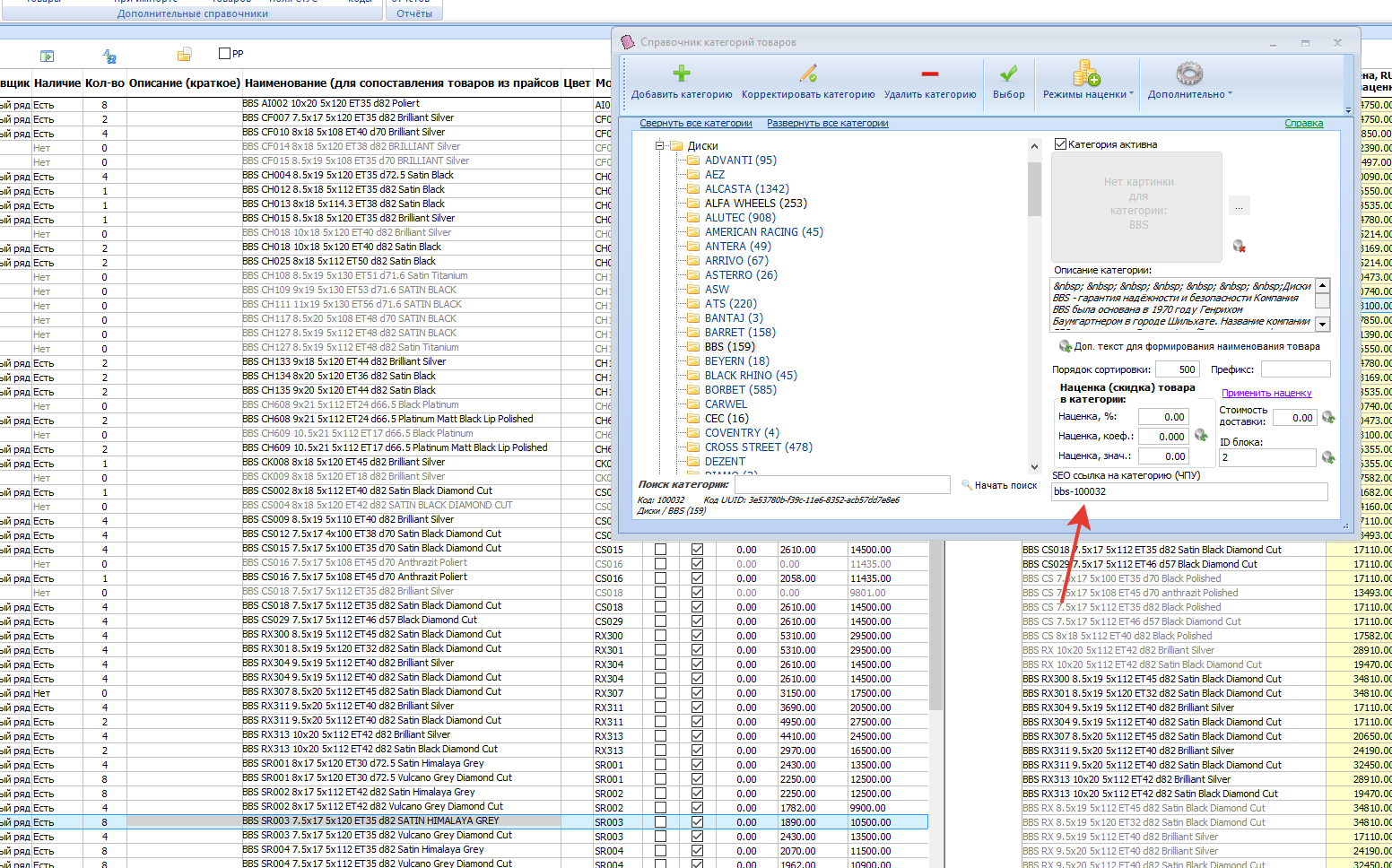Open the dialog toolbar overflow arrow
The width and height of the screenshot is (1392, 868).
coord(1348,109)
